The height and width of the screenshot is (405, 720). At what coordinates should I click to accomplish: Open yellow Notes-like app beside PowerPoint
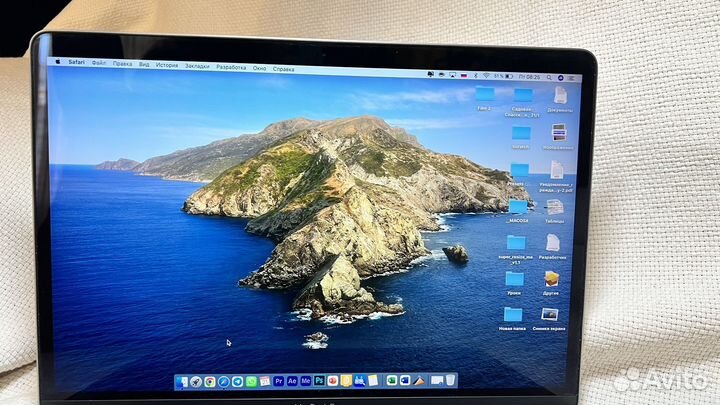click(346, 381)
